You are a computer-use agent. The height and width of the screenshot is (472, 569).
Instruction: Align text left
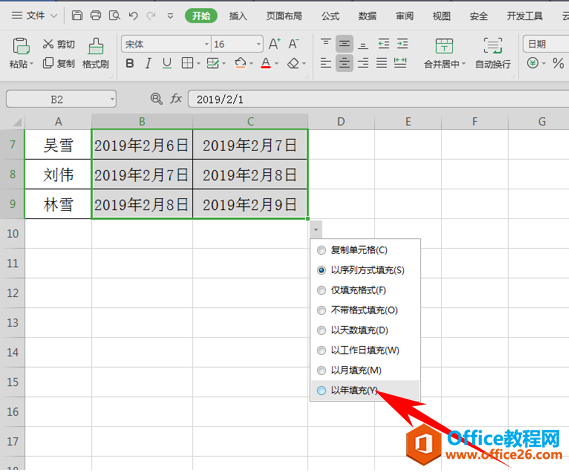[x=326, y=63]
